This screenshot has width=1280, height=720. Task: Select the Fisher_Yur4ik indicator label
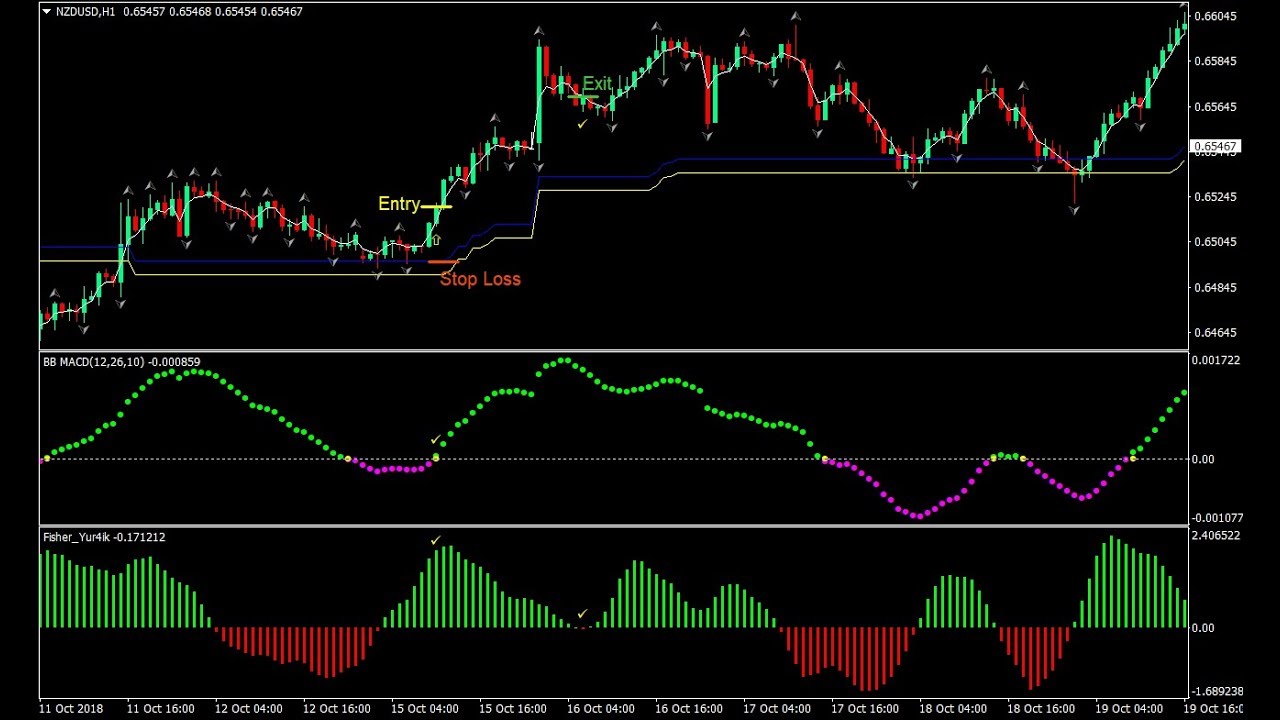coord(77,538)
